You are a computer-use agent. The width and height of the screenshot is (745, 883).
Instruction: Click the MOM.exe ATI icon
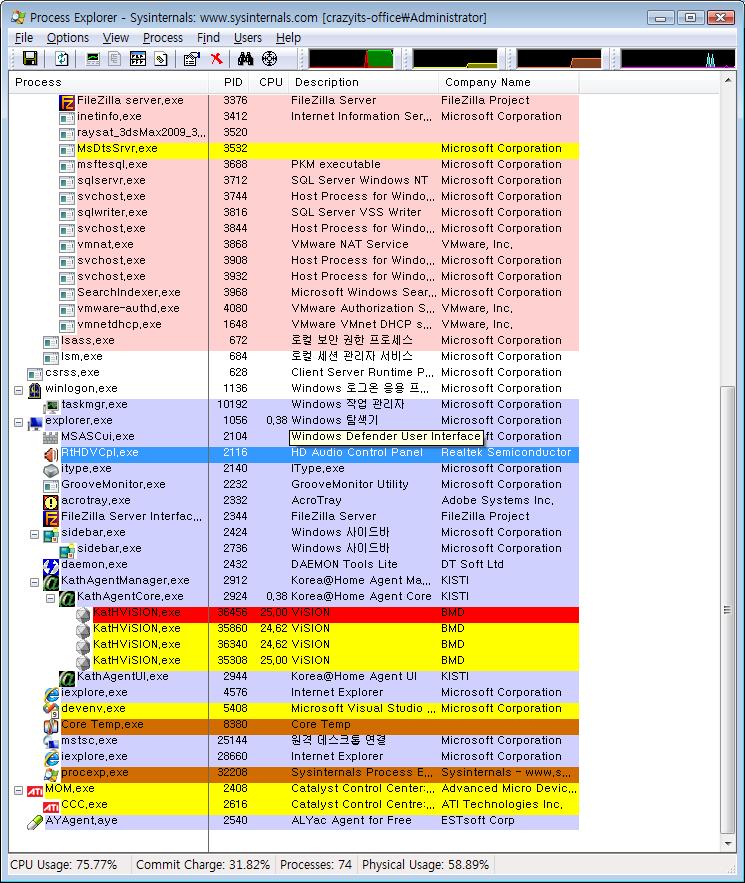[x=35, y=790]
